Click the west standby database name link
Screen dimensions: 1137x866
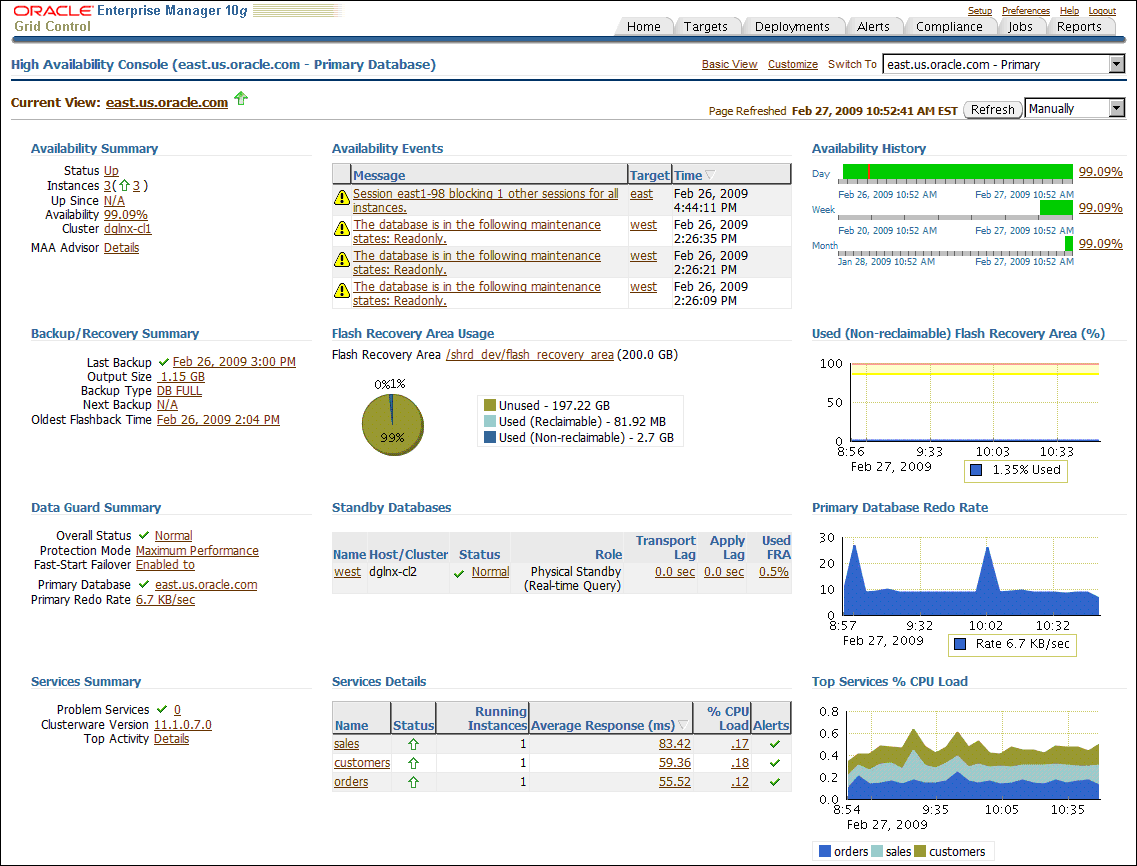pyautogui.click(x=347, y=572)
